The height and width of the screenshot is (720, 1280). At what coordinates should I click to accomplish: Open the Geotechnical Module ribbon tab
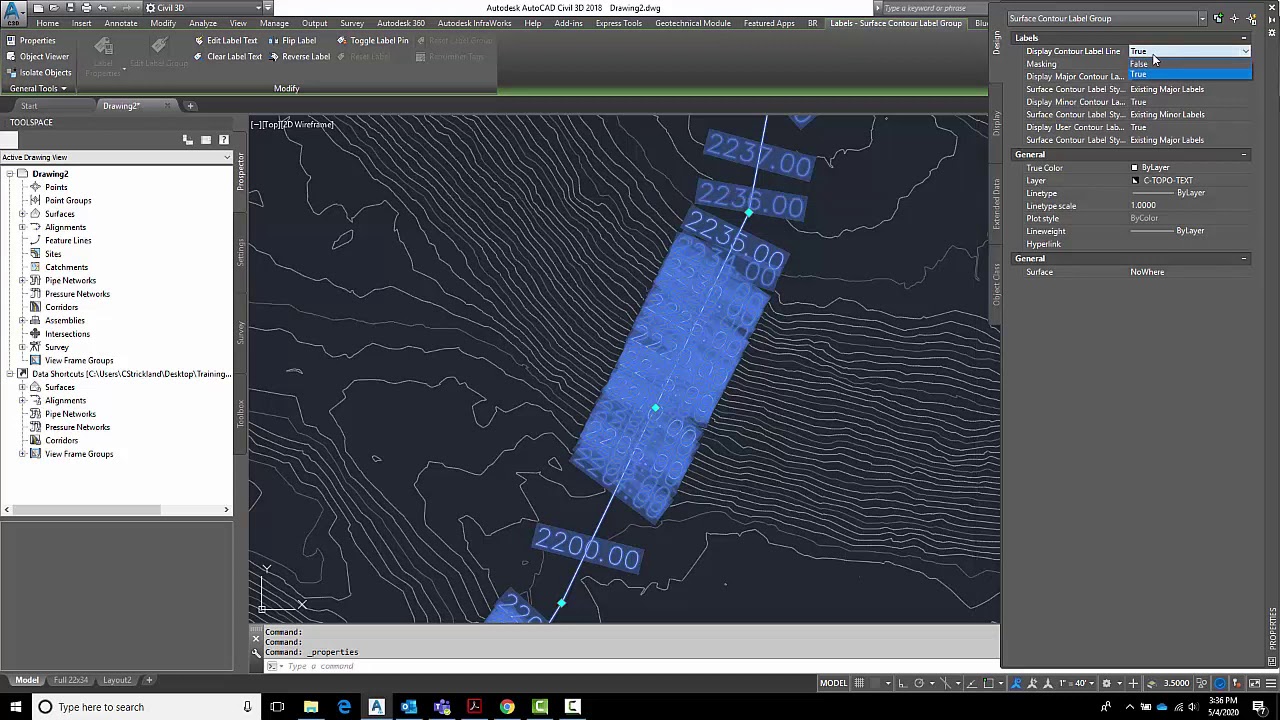[x=693, y=23]
